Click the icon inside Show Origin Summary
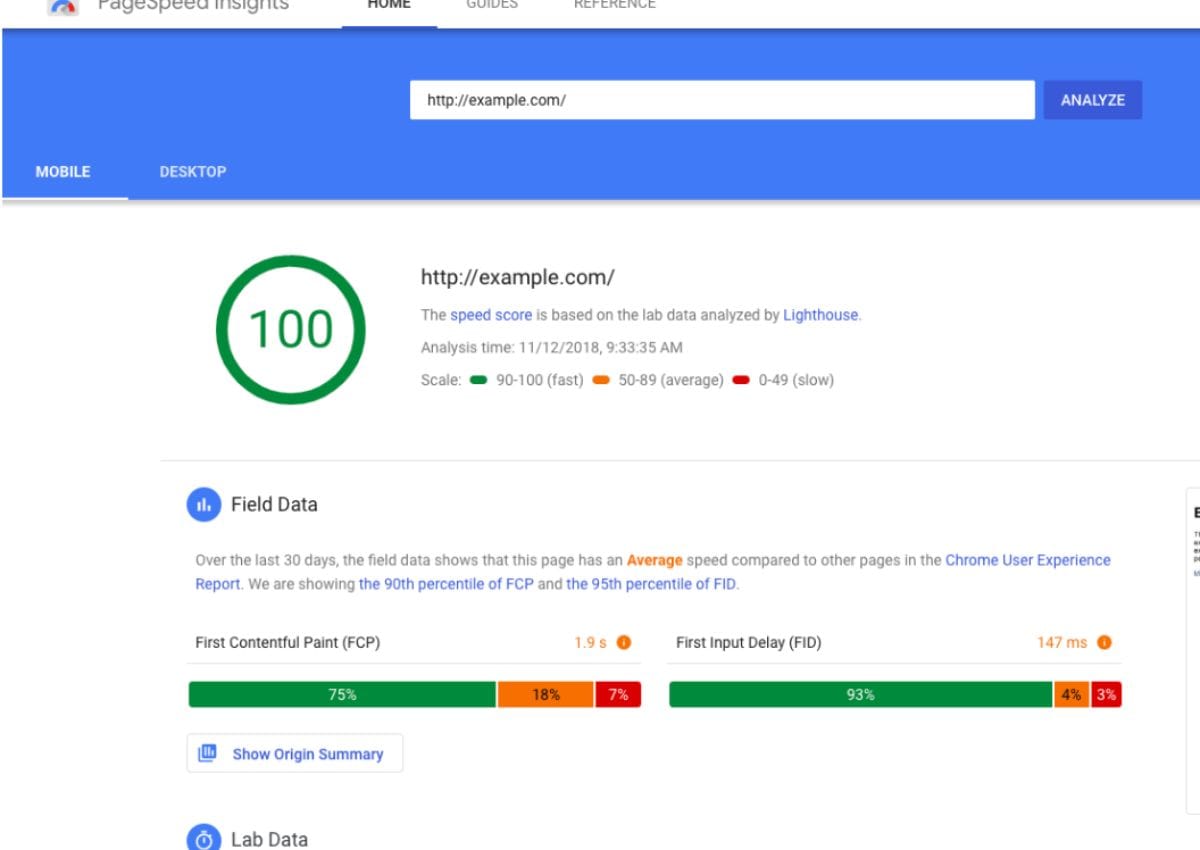The image size is (1200, 850). pos(207,754)
